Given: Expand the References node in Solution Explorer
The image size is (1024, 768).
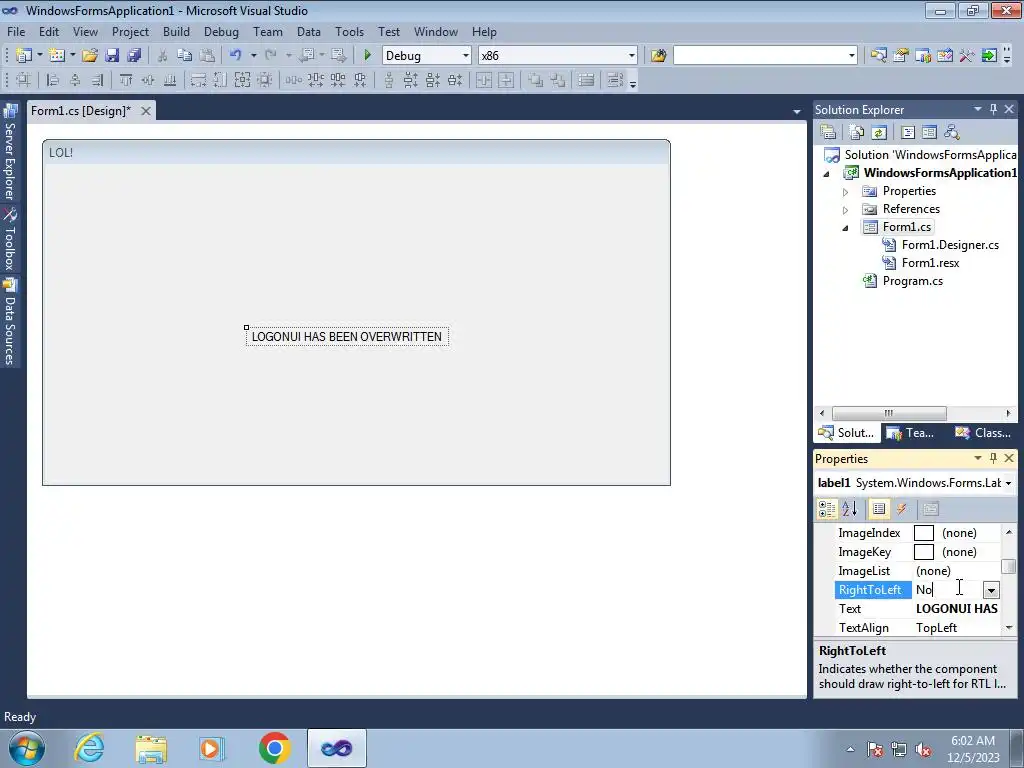Looking at the screenshot, I should [x=845, y=210].
